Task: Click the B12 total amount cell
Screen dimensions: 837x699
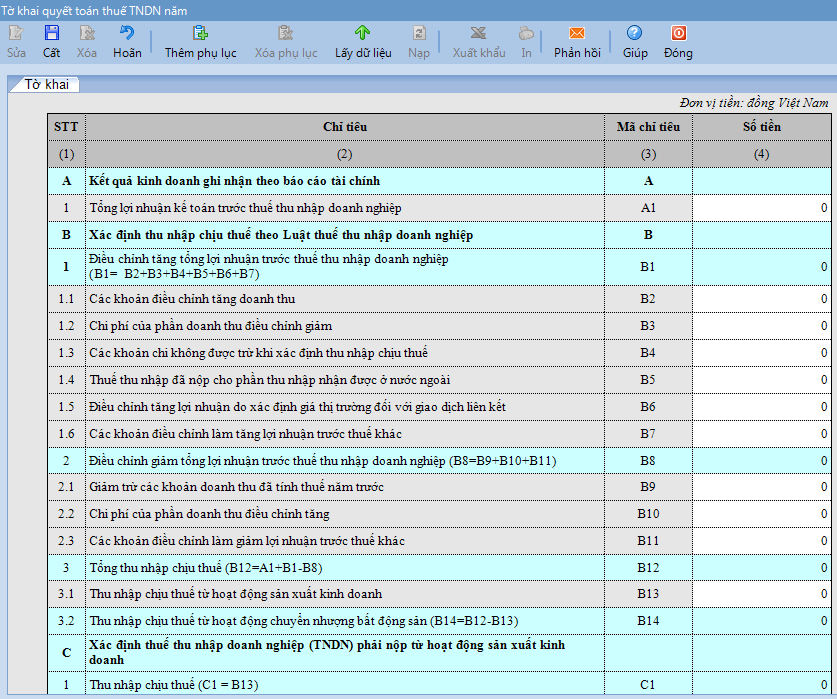Action: point(762,568)
